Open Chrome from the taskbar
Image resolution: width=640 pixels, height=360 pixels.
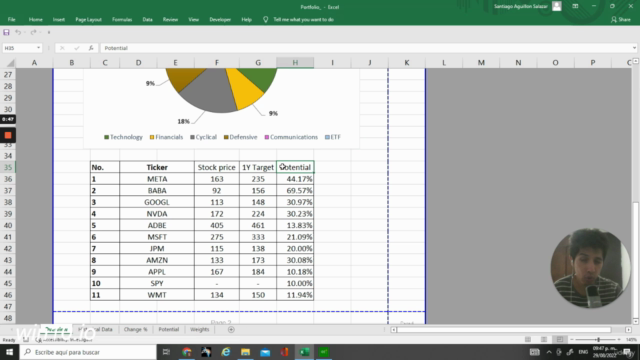(187, 352)
